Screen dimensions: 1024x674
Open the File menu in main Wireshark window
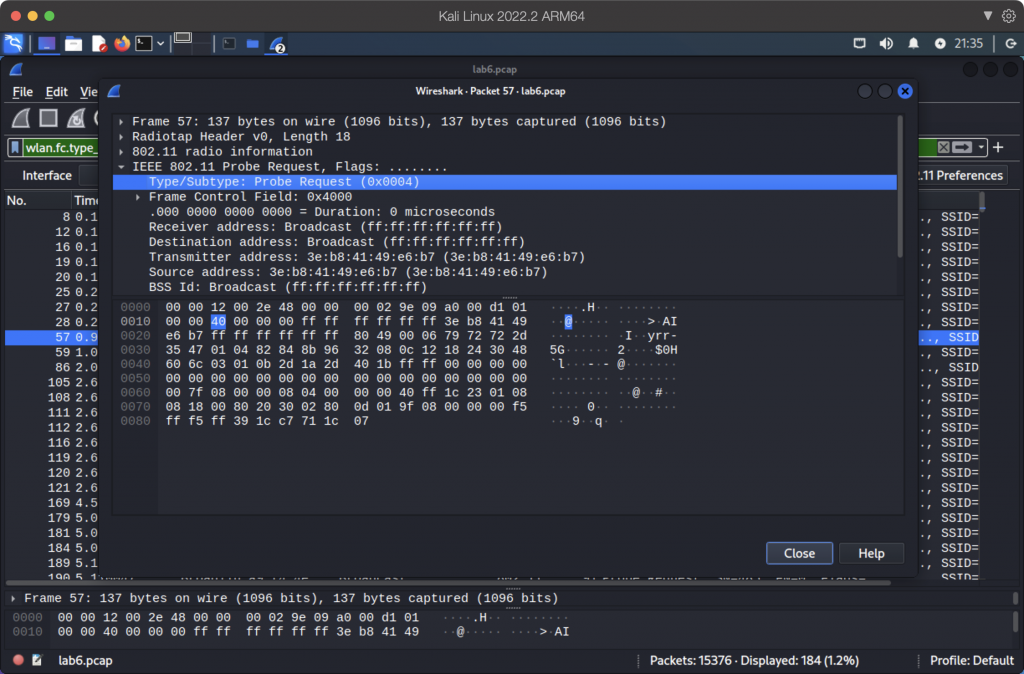[x=22, y=92]
